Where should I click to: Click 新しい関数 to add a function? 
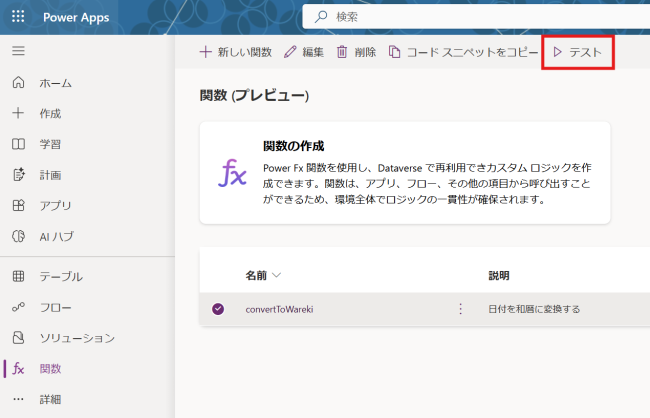(236, 52)
